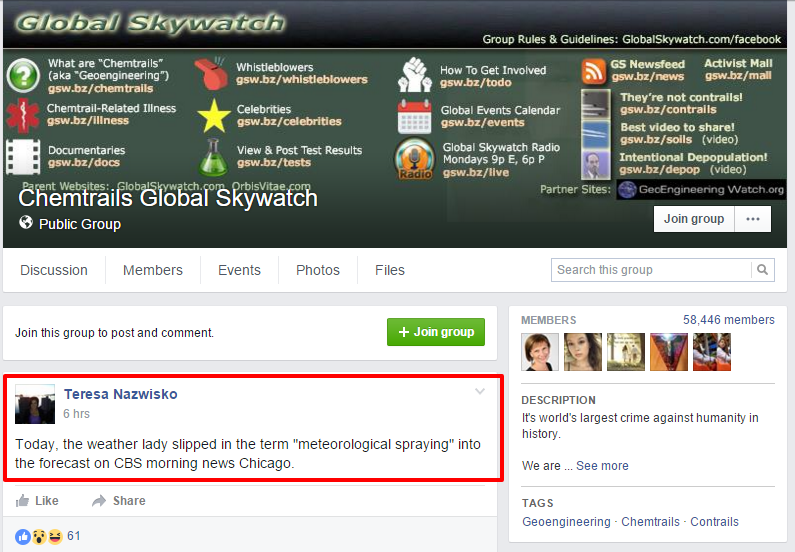Open the fourth member photo with orange triangle

click(669, 352)
